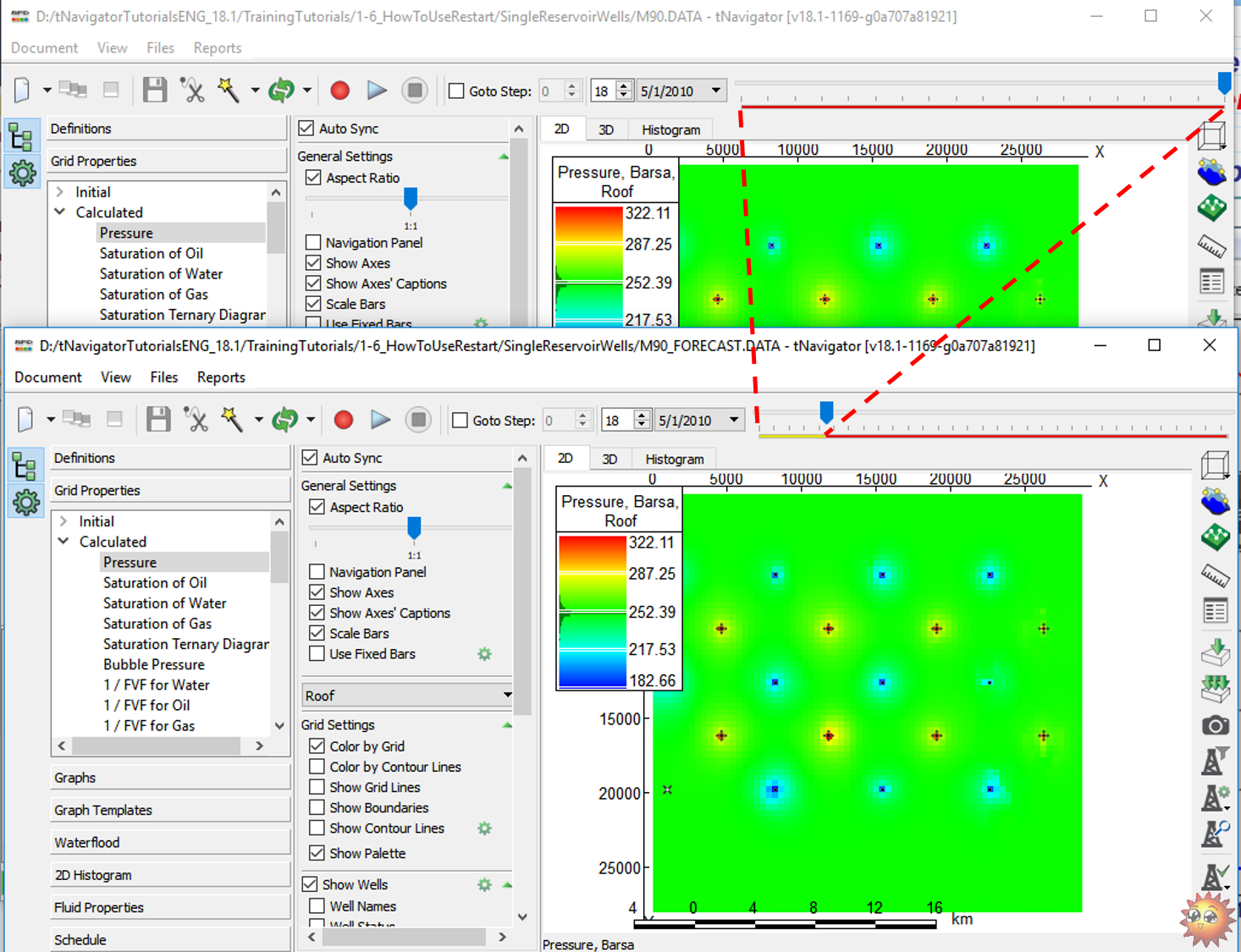This screenshot has width=1241, height=952.
Task: Click Aspect Ratio slider handle in M90_FORECAST window
Action: pyautogui.click(x=414, y=528)
